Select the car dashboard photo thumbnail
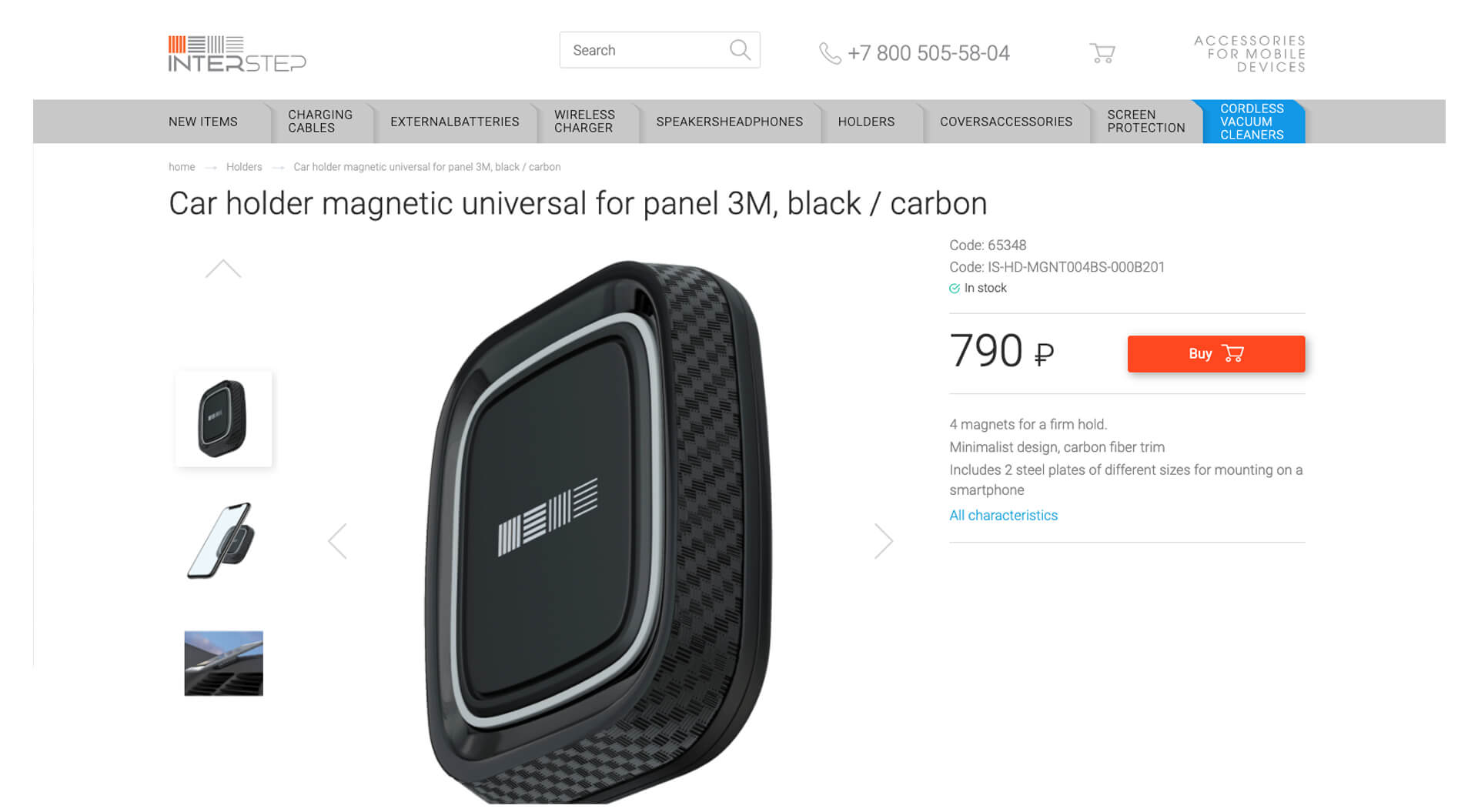The width and height of the screenshot is (1478, 812). tap(223, 663)
